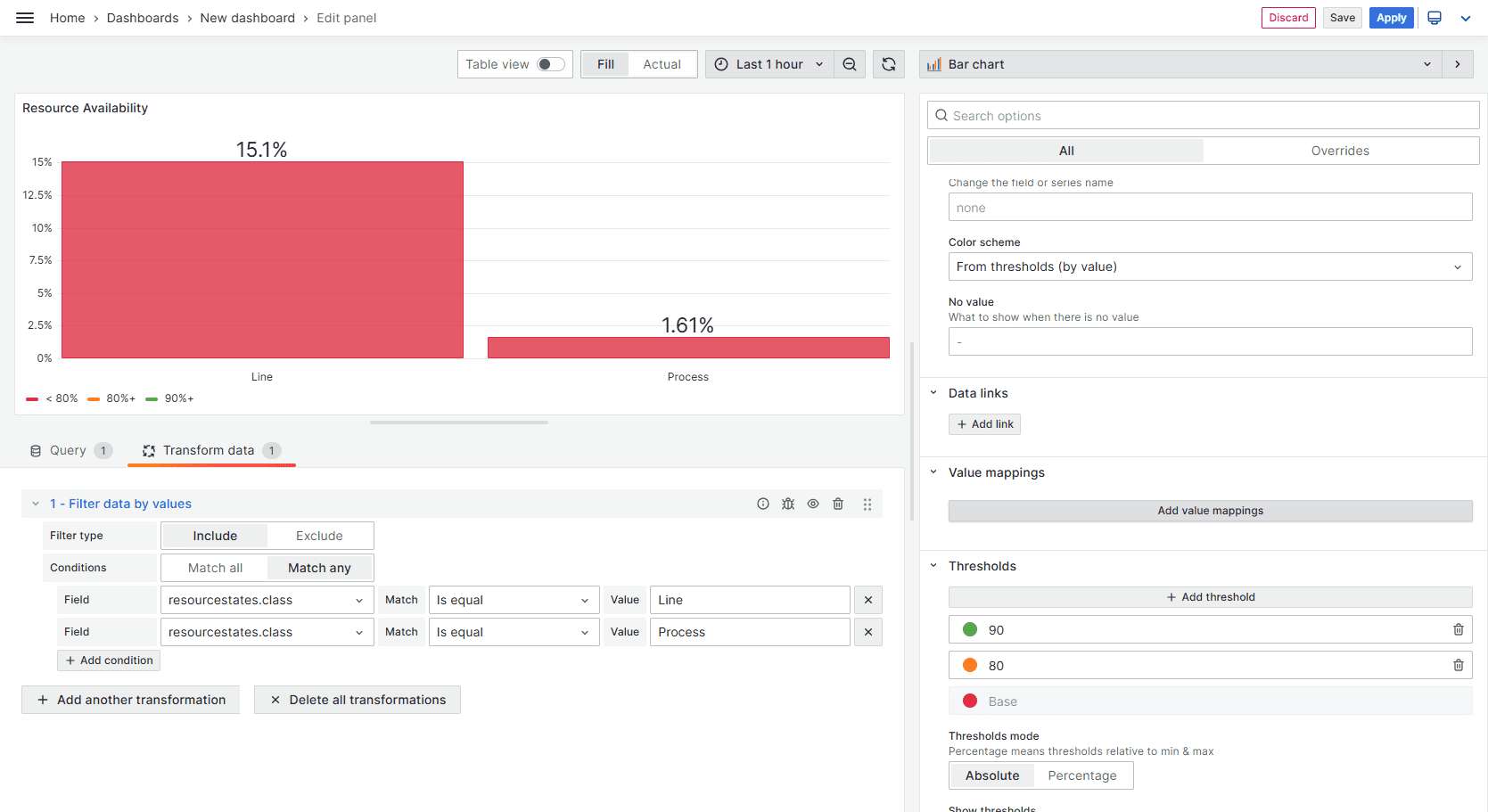The image size is (1488, 812).
Task: Delete the 90 threshold
Action: pos(1459,630)
